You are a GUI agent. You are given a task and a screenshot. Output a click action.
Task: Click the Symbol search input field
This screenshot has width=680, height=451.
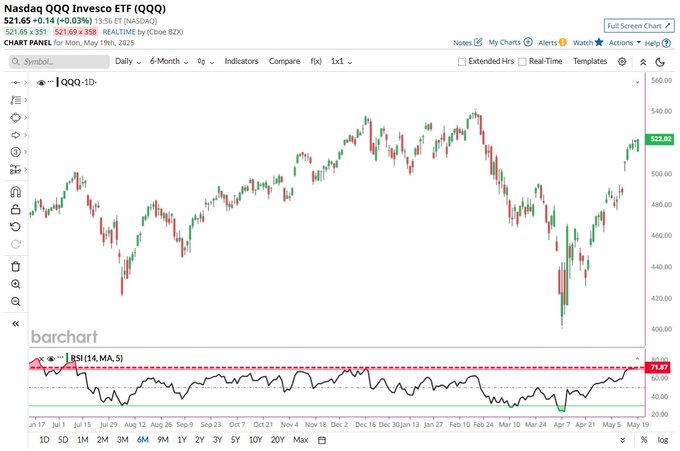click(x=59, y=62)
